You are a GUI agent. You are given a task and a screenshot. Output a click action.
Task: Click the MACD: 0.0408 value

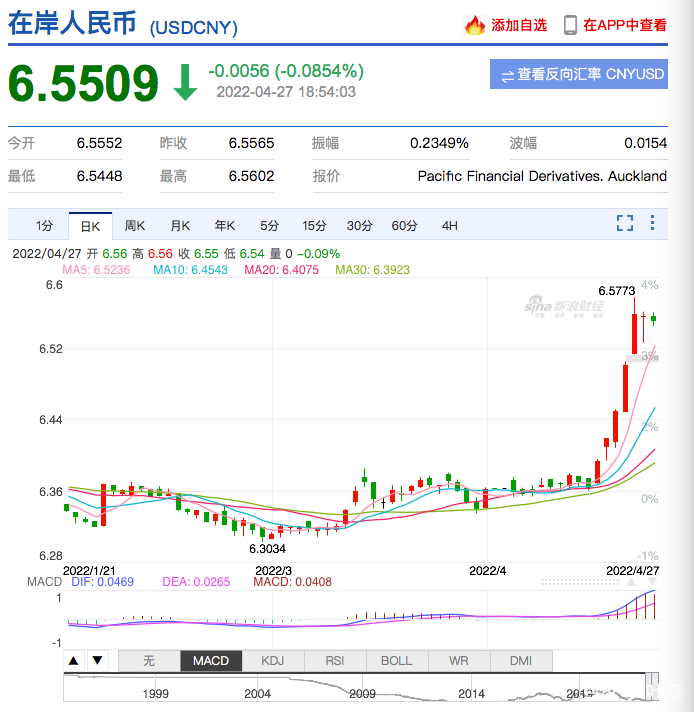point(292,582)
